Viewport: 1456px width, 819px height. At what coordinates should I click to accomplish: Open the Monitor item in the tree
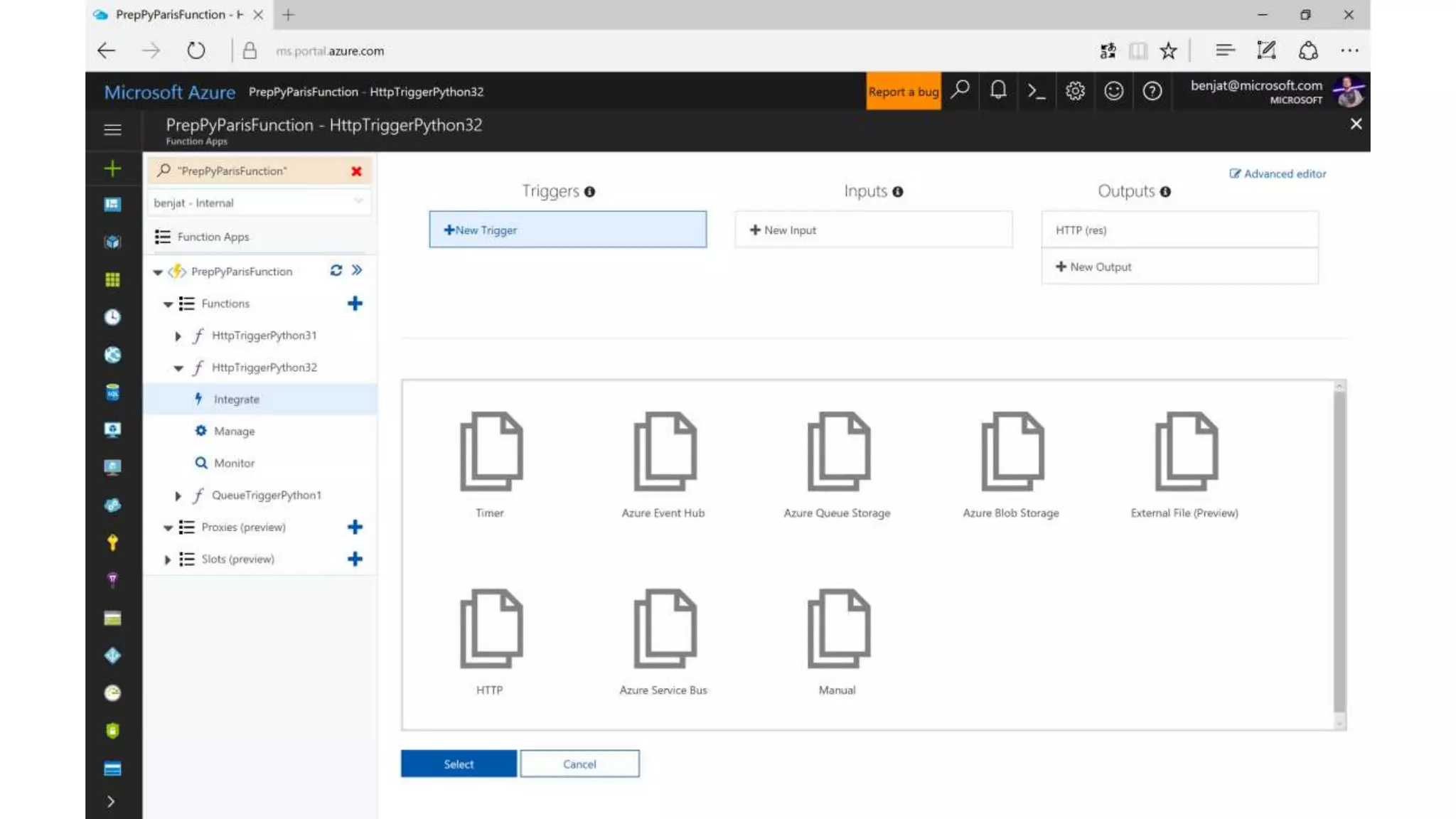[x=234, y=463]
